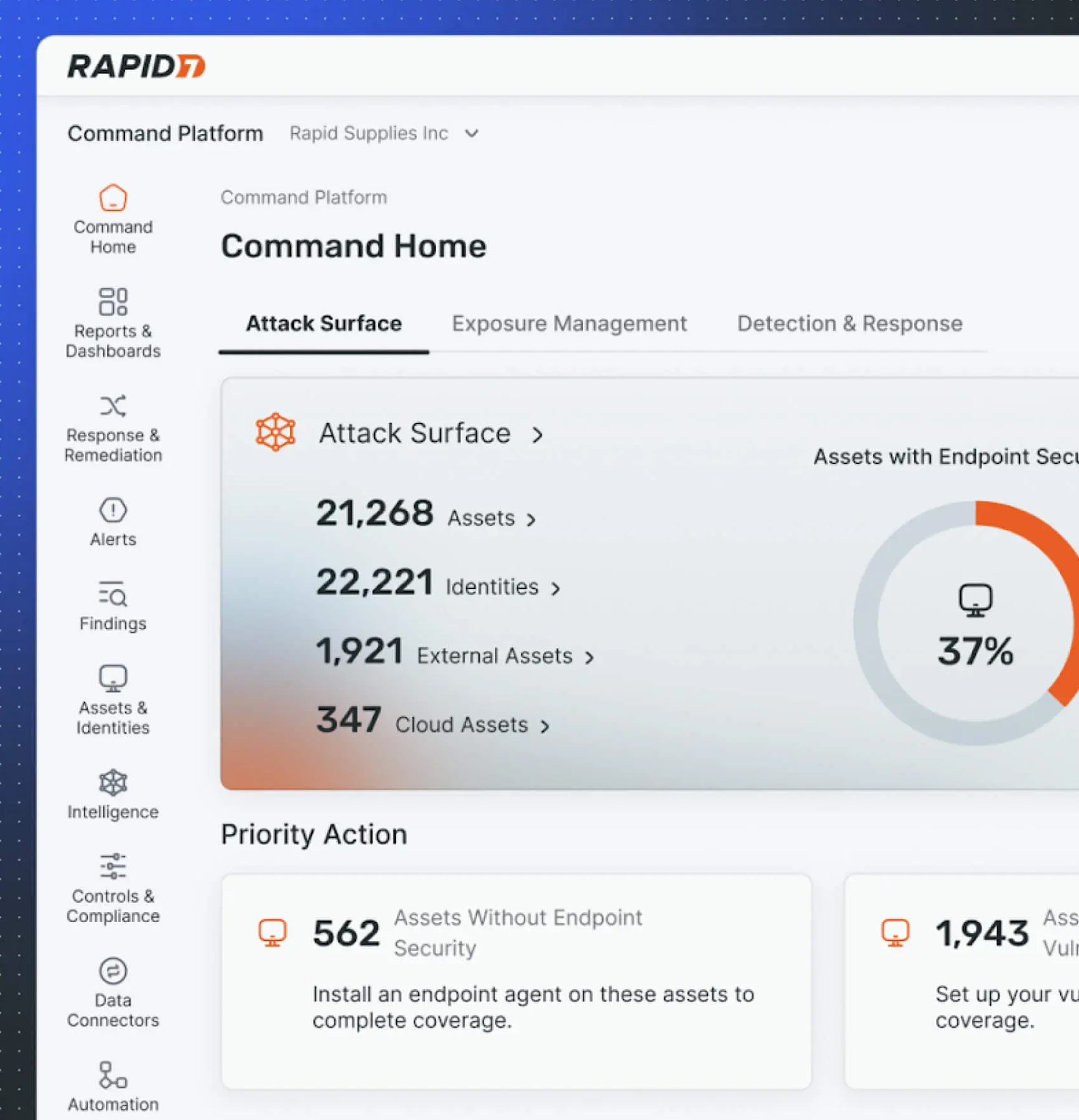The width and height of the screenshot is (1079, 1120).
Task: Click the 'Data Connectors' sidebar label
Action: tap(113, 1010)
